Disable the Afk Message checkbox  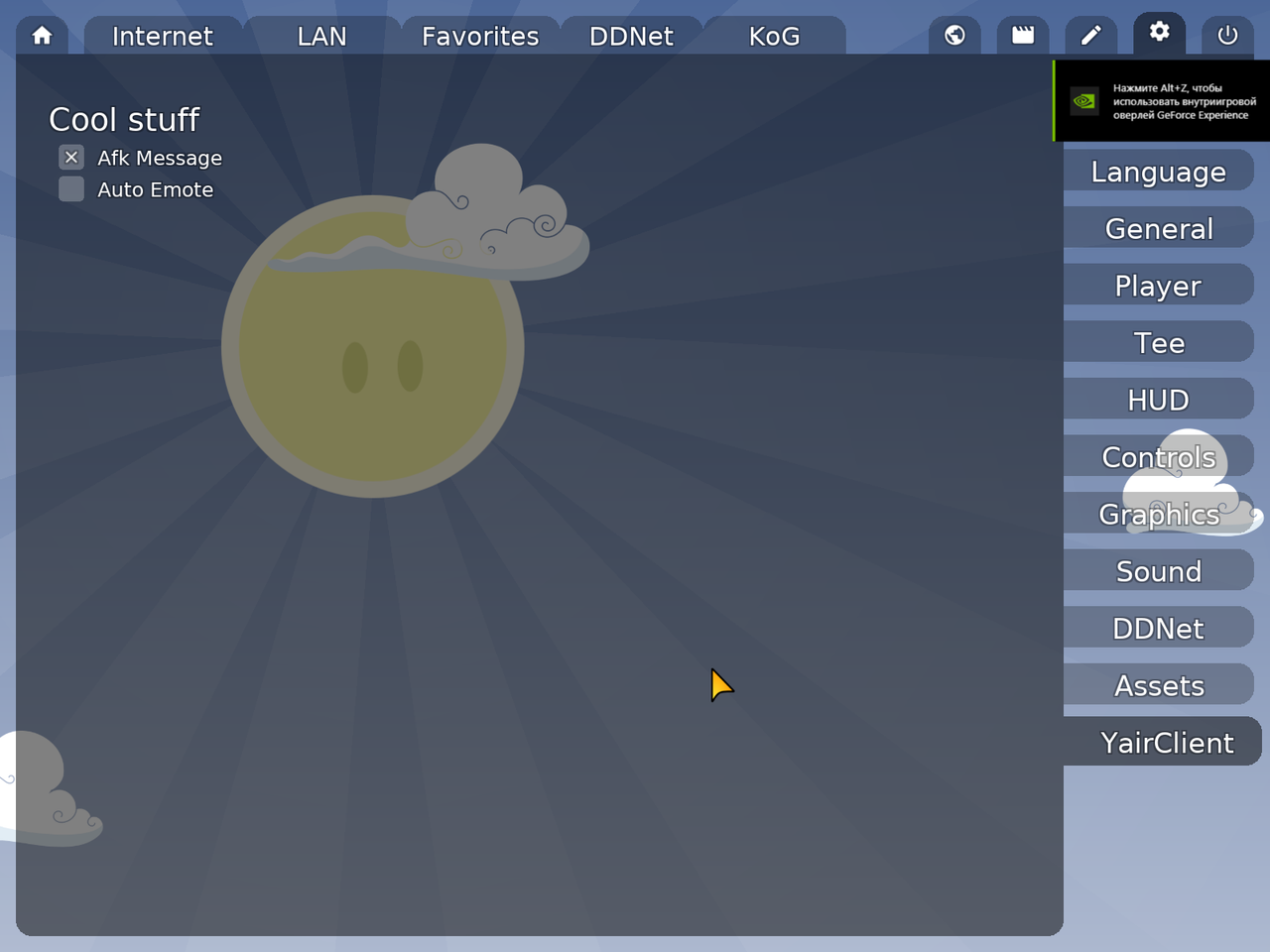(71, 158)
